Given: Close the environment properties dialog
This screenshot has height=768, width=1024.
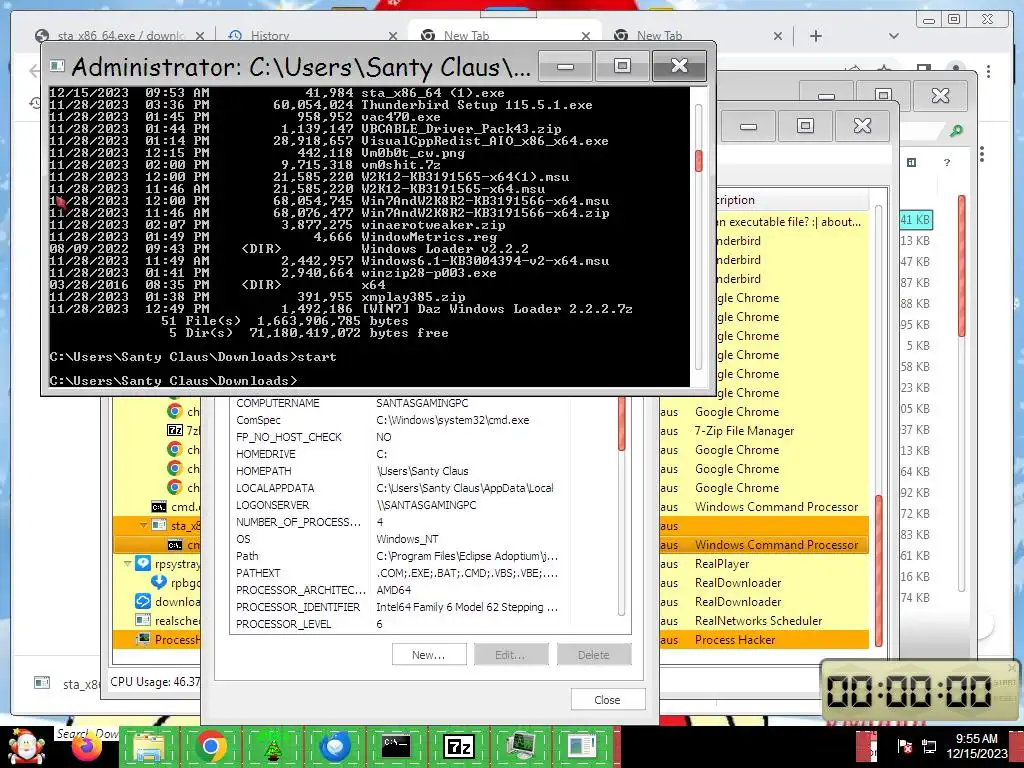Looking at the screenshot, I should pos(607,699).
